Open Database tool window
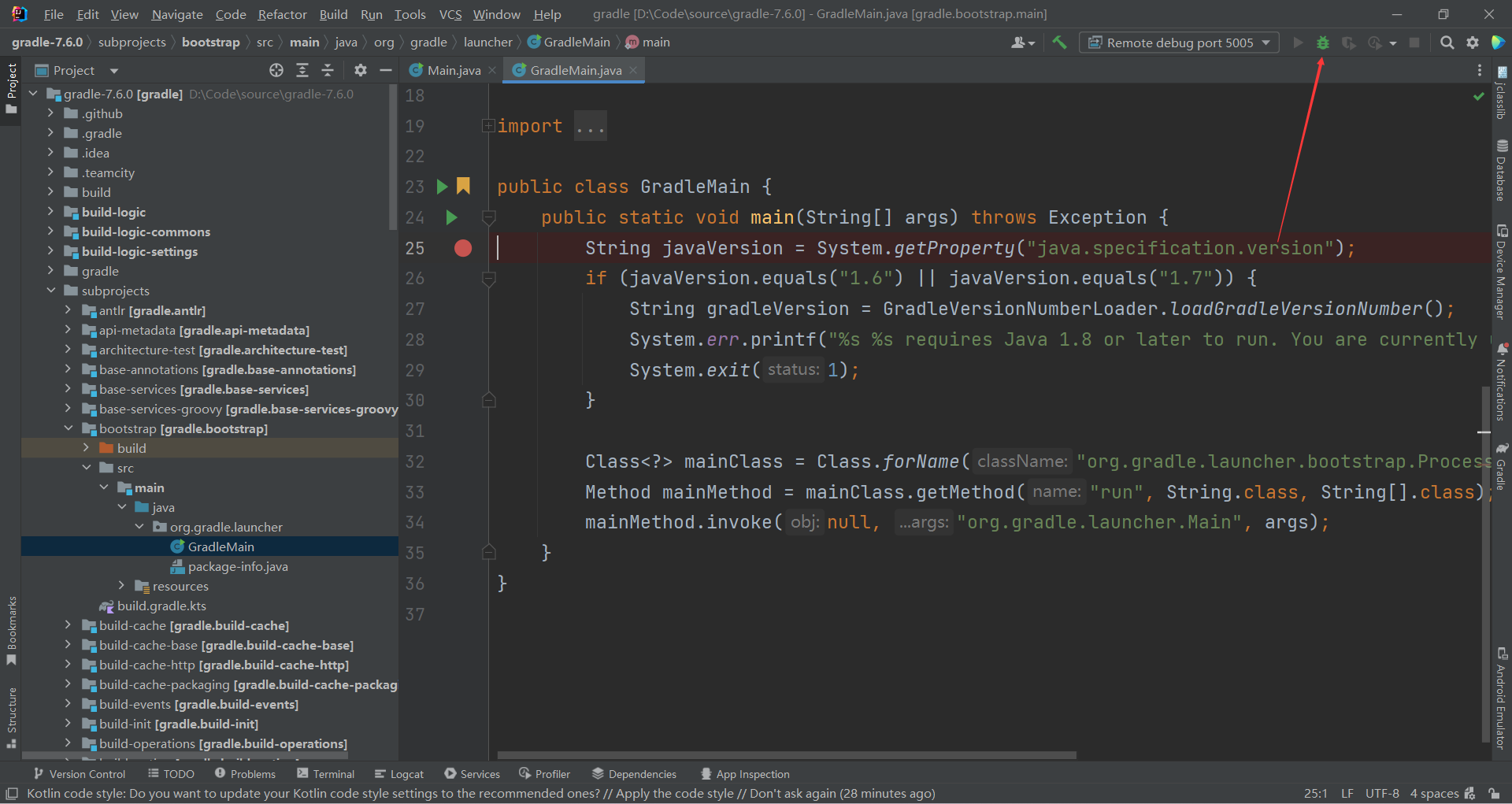1512x804 pixels. (x=1502, y=170)
